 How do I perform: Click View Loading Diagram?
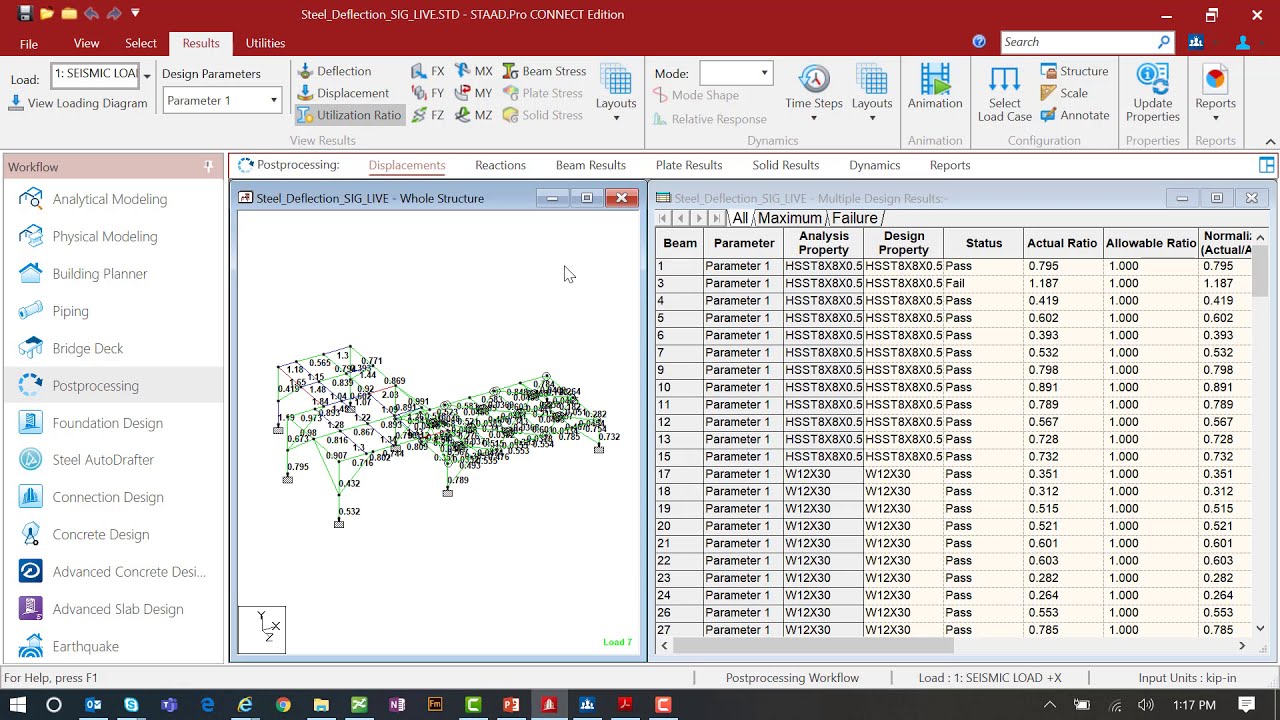(78, 103)
